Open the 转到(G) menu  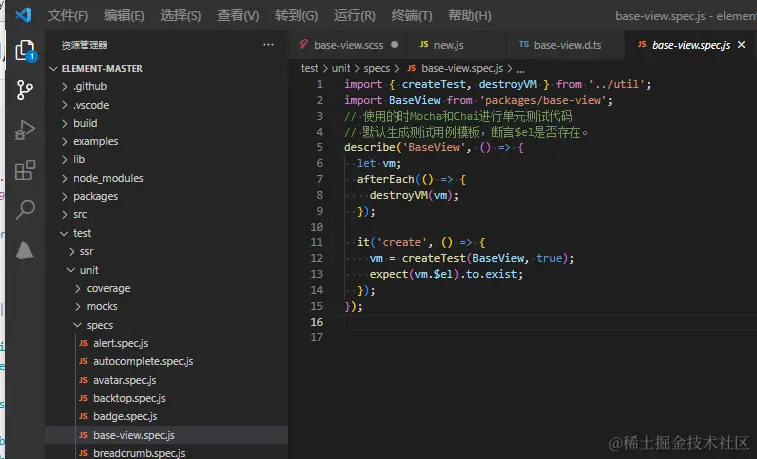click(296, 15)
